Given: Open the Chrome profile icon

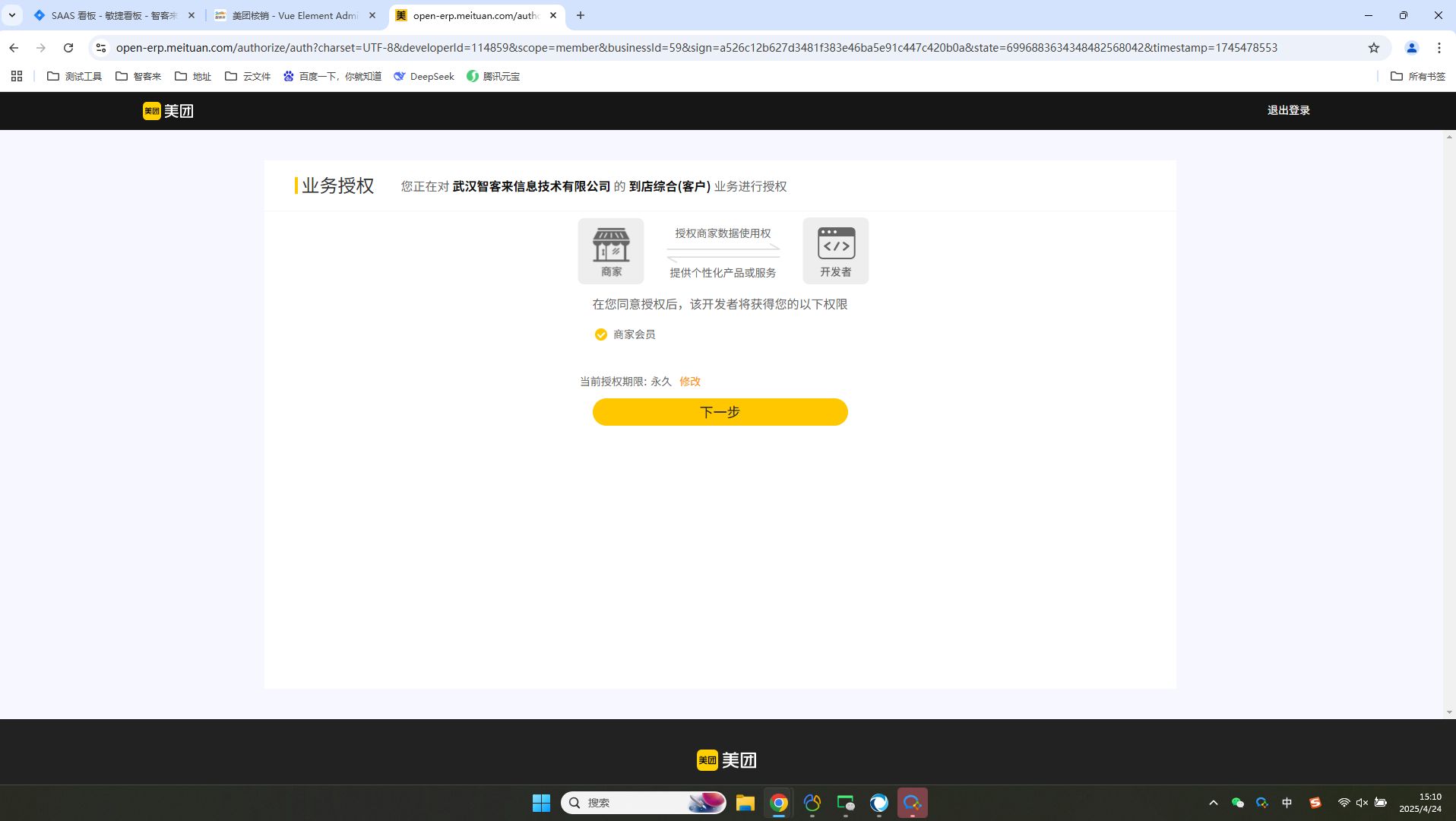Looking at the screenshot, I should tap(1412, 48).
